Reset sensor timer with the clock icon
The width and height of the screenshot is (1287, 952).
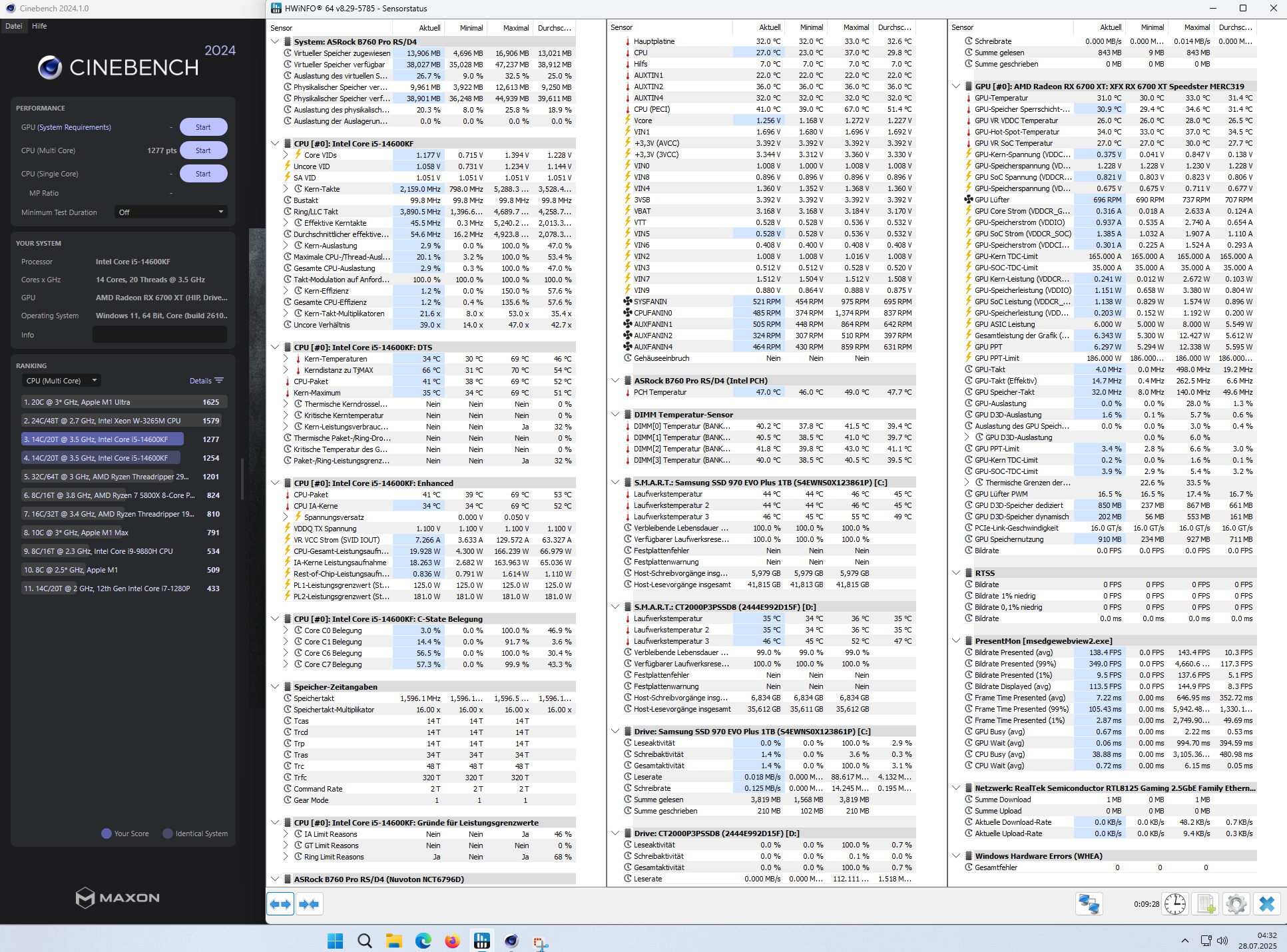(x=1175, y=904)
